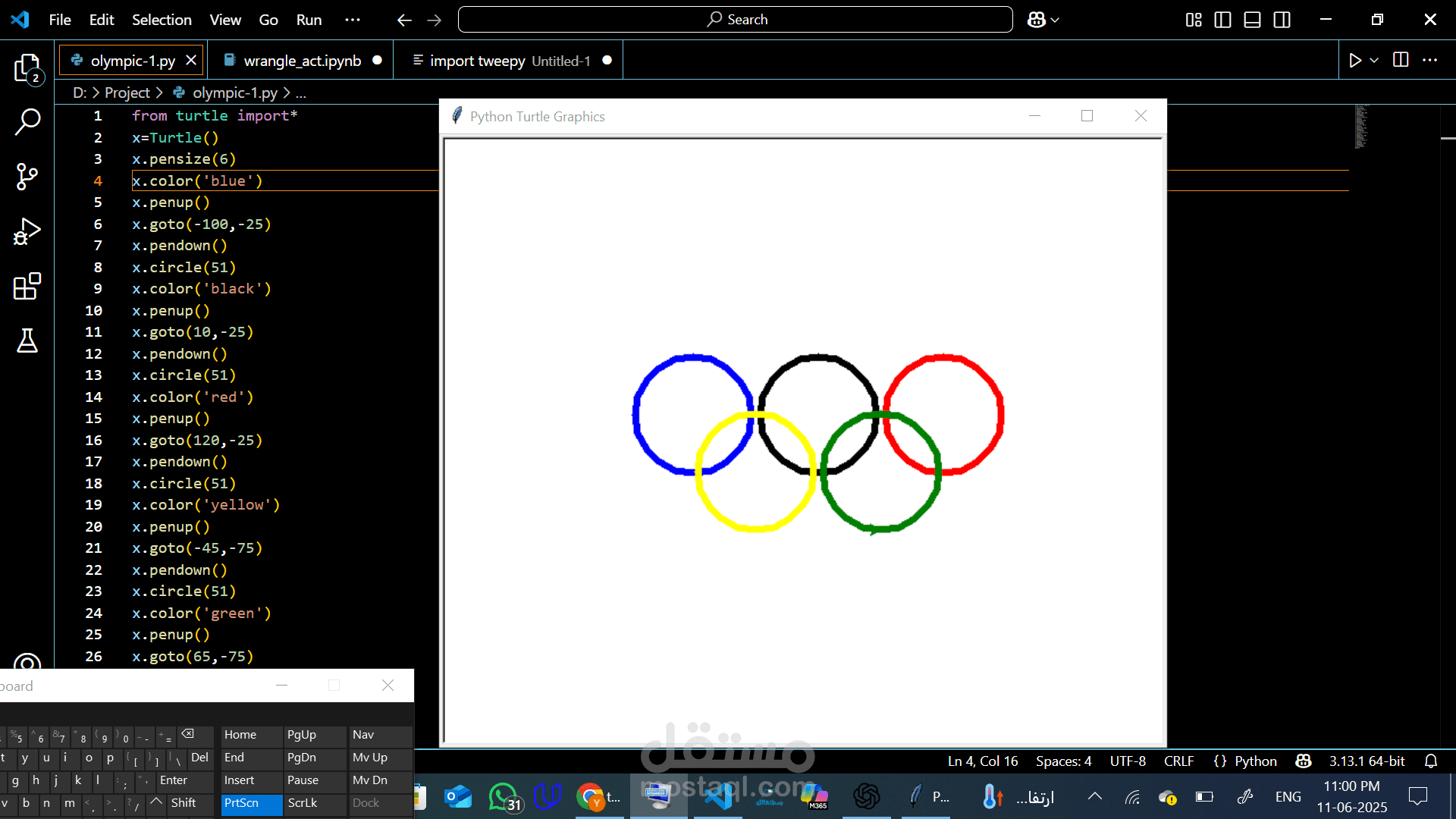Show hidden tray icons chevron
This screenshot has width=1456, height=819.
1094,796
